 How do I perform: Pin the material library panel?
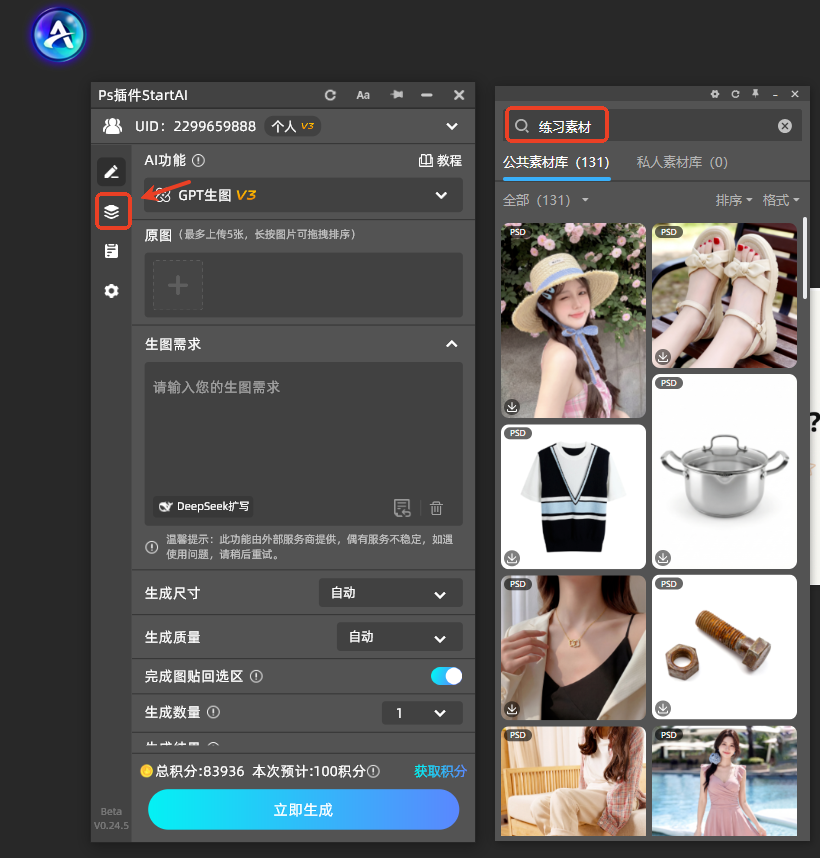(x=755, y=94)
